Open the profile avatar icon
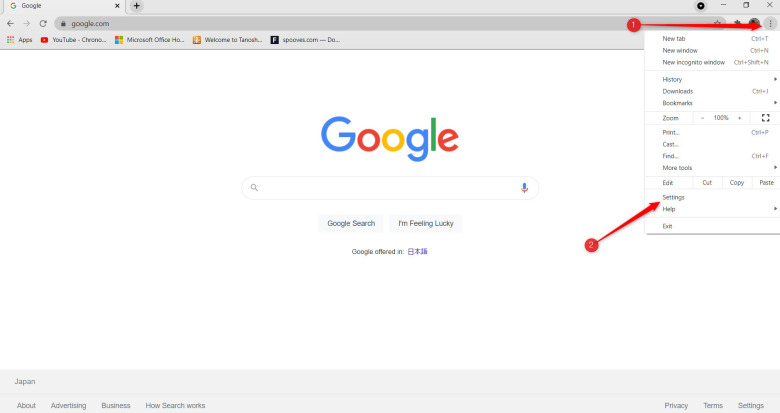This screenshot has width=780, height=413. [754, 23]
